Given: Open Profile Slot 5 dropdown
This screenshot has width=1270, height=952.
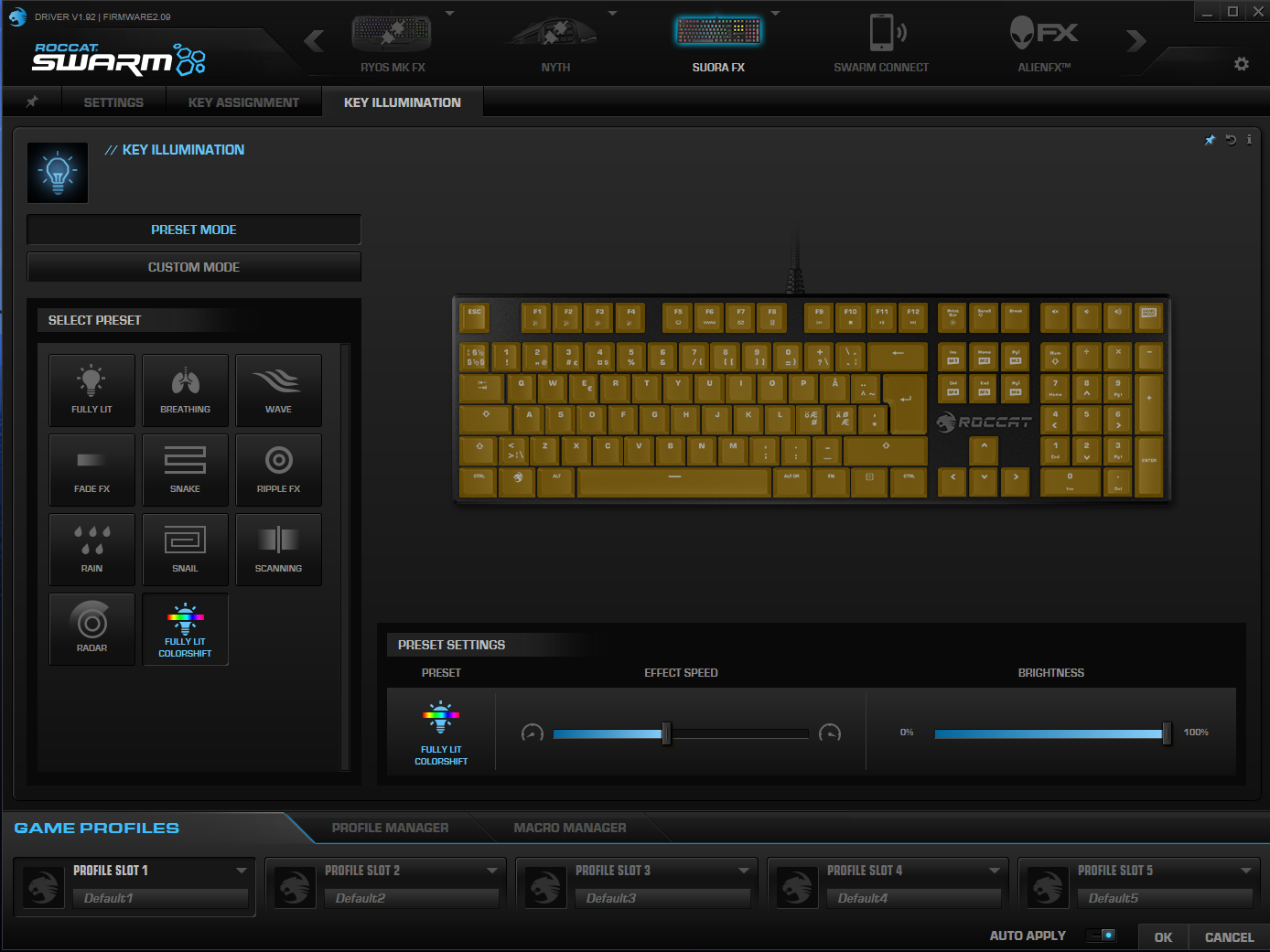Looking at the screenshot, I should click(1246, 871).
